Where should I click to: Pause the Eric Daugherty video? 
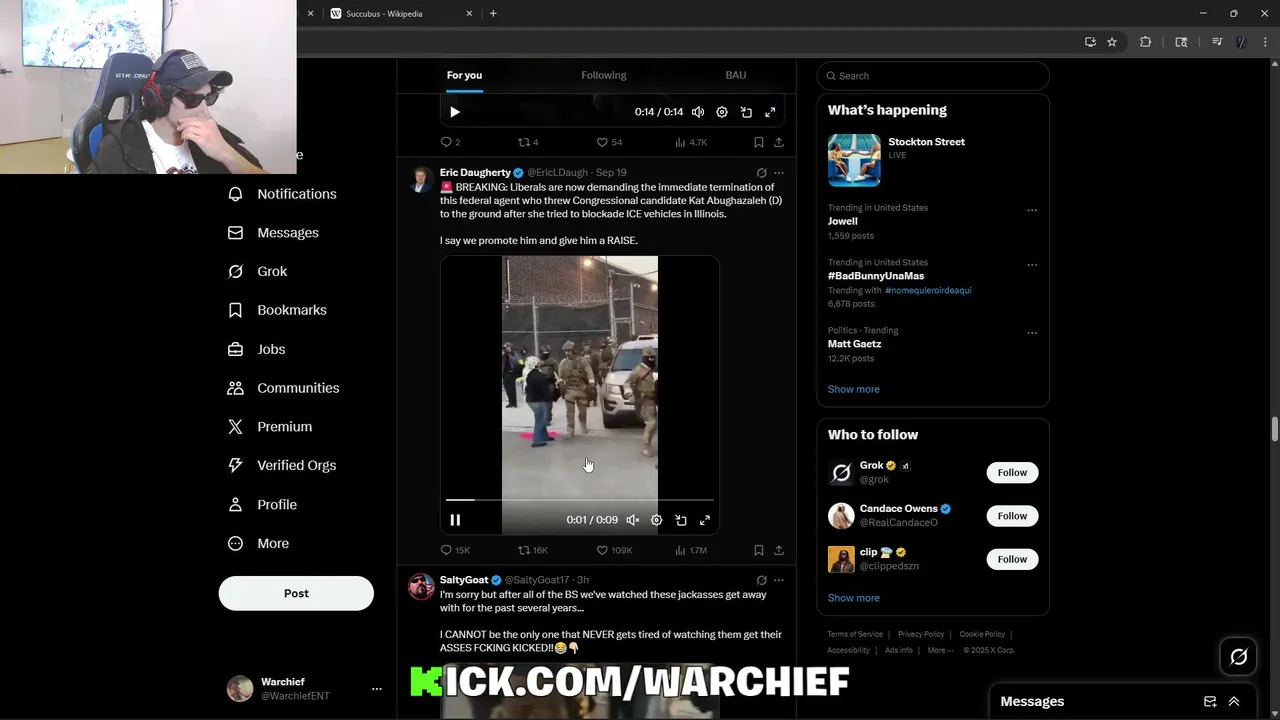pos(455,520)
